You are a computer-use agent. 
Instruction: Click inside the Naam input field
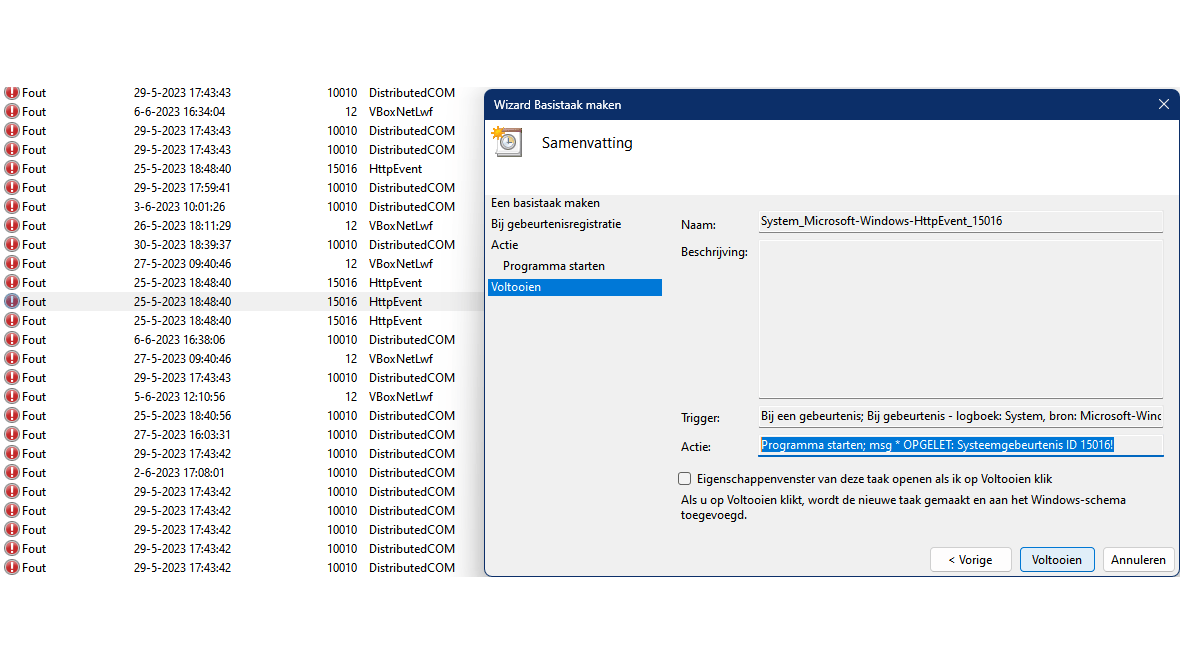click(x=960, y=221)
